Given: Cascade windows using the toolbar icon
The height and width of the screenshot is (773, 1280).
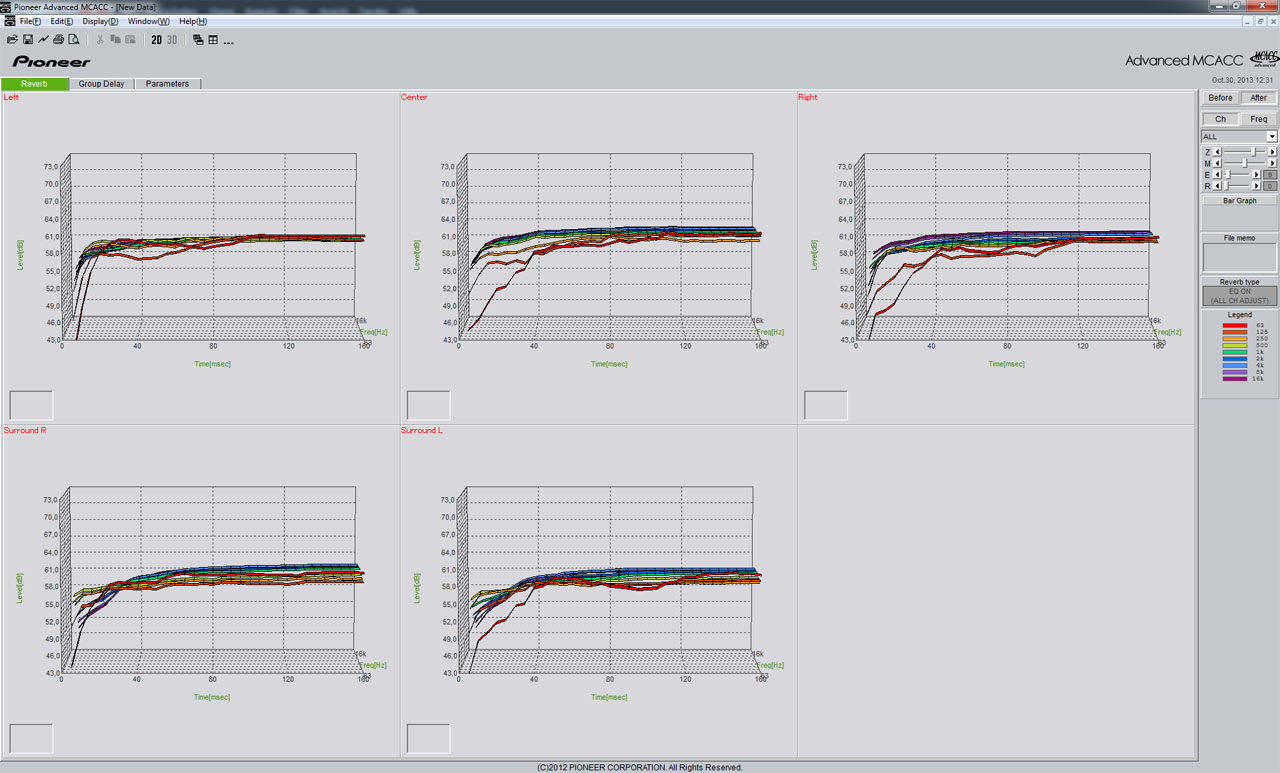Looking at the screenshot, I should click(198, 40).
